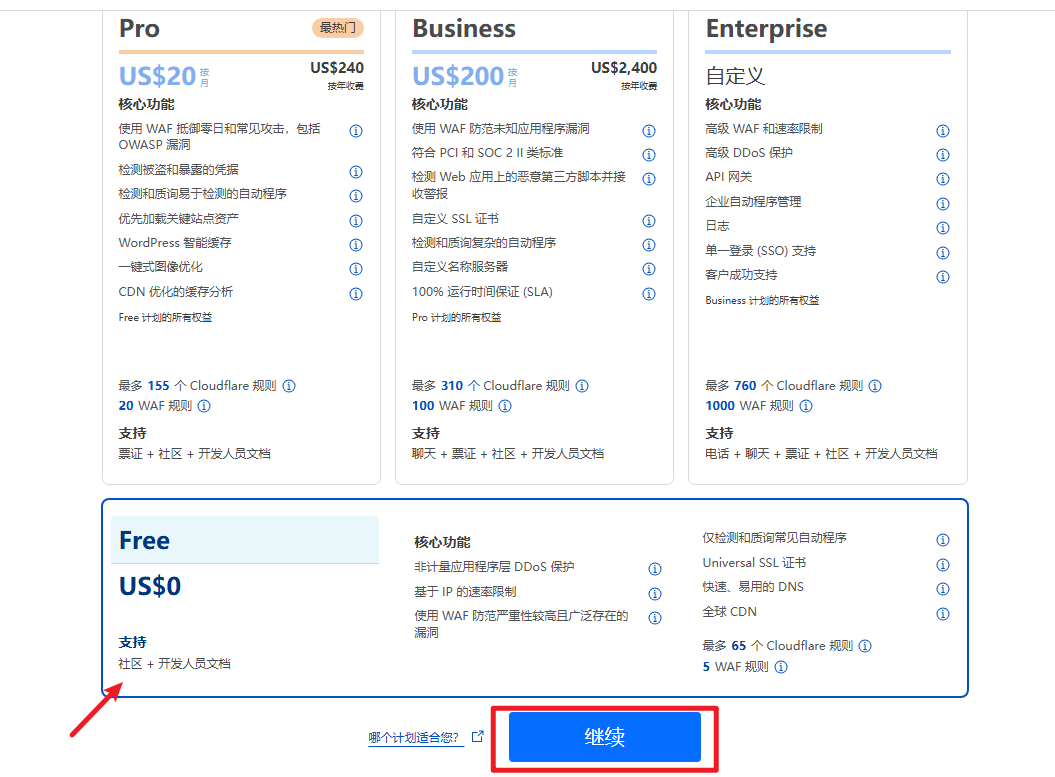Show info for 基于 IP 的速率限制
This screenshot has height=777, width=1055.
coord(655,594)
